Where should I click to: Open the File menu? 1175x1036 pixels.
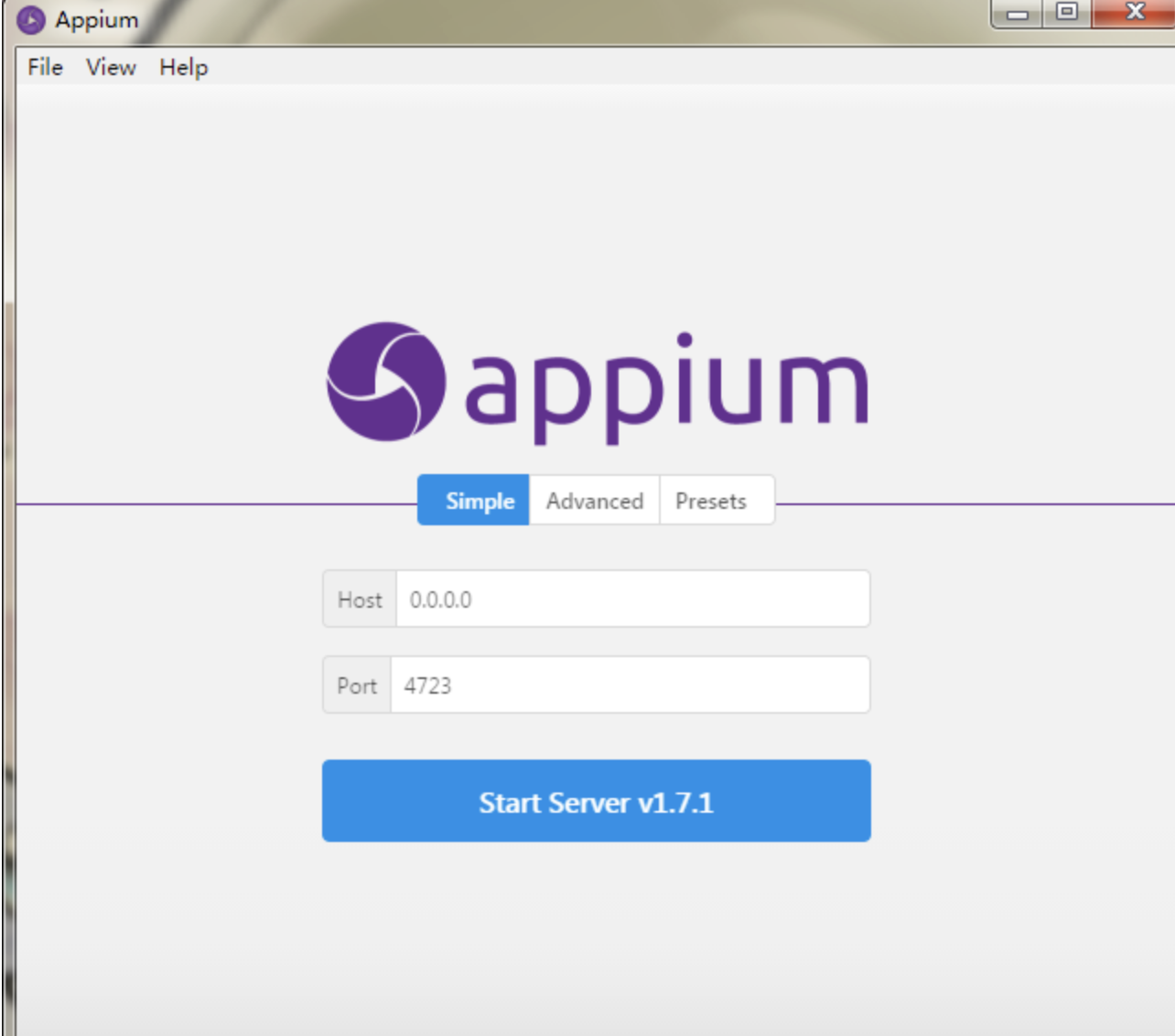click(45, 67)
